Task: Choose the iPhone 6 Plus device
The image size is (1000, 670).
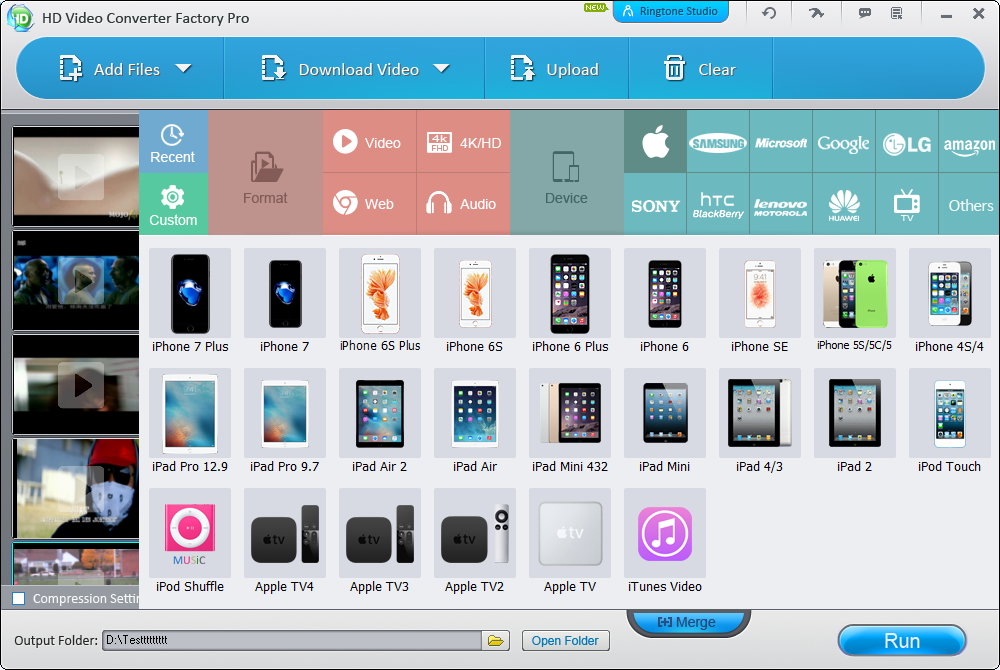Action: [x=570, y=302]
